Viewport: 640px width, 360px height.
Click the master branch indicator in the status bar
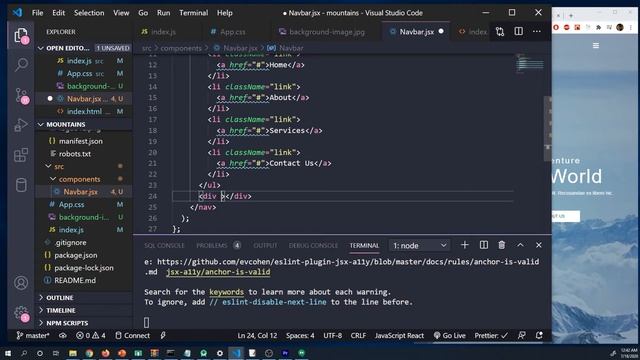(33, 336)
